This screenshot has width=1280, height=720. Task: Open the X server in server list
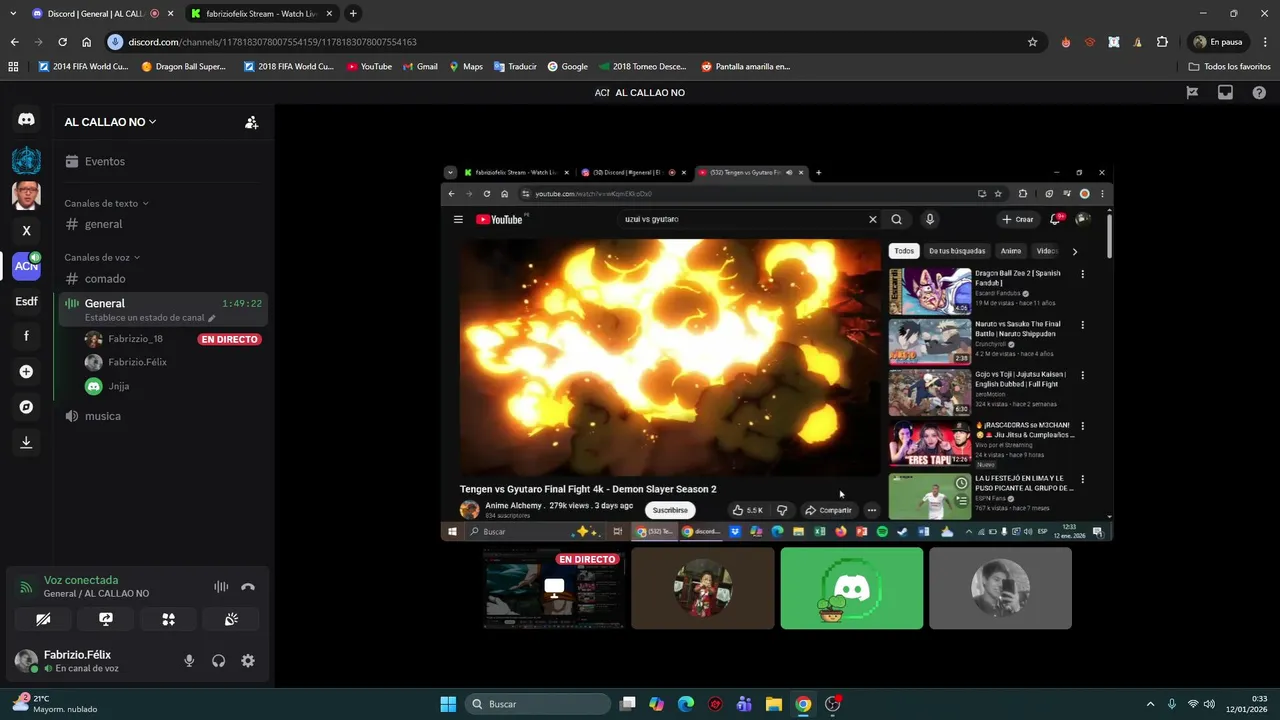[x=26, y=230]
